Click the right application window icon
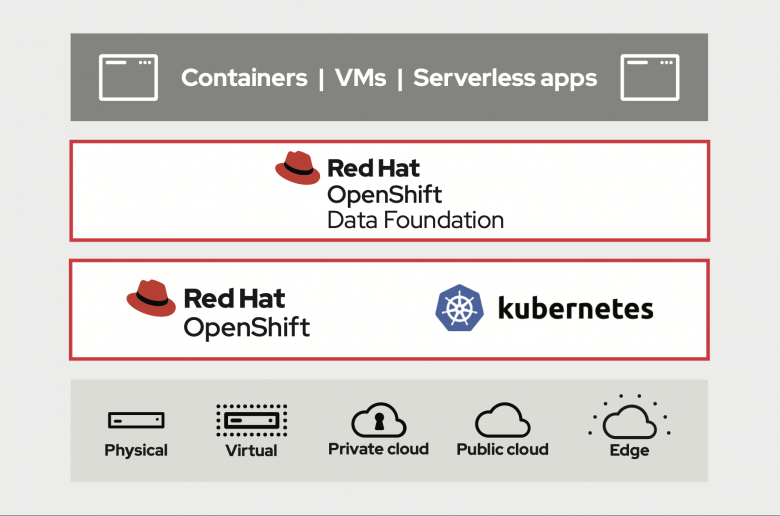The width and height of the screenshot is (780, 516). click(x=650, y=77)
